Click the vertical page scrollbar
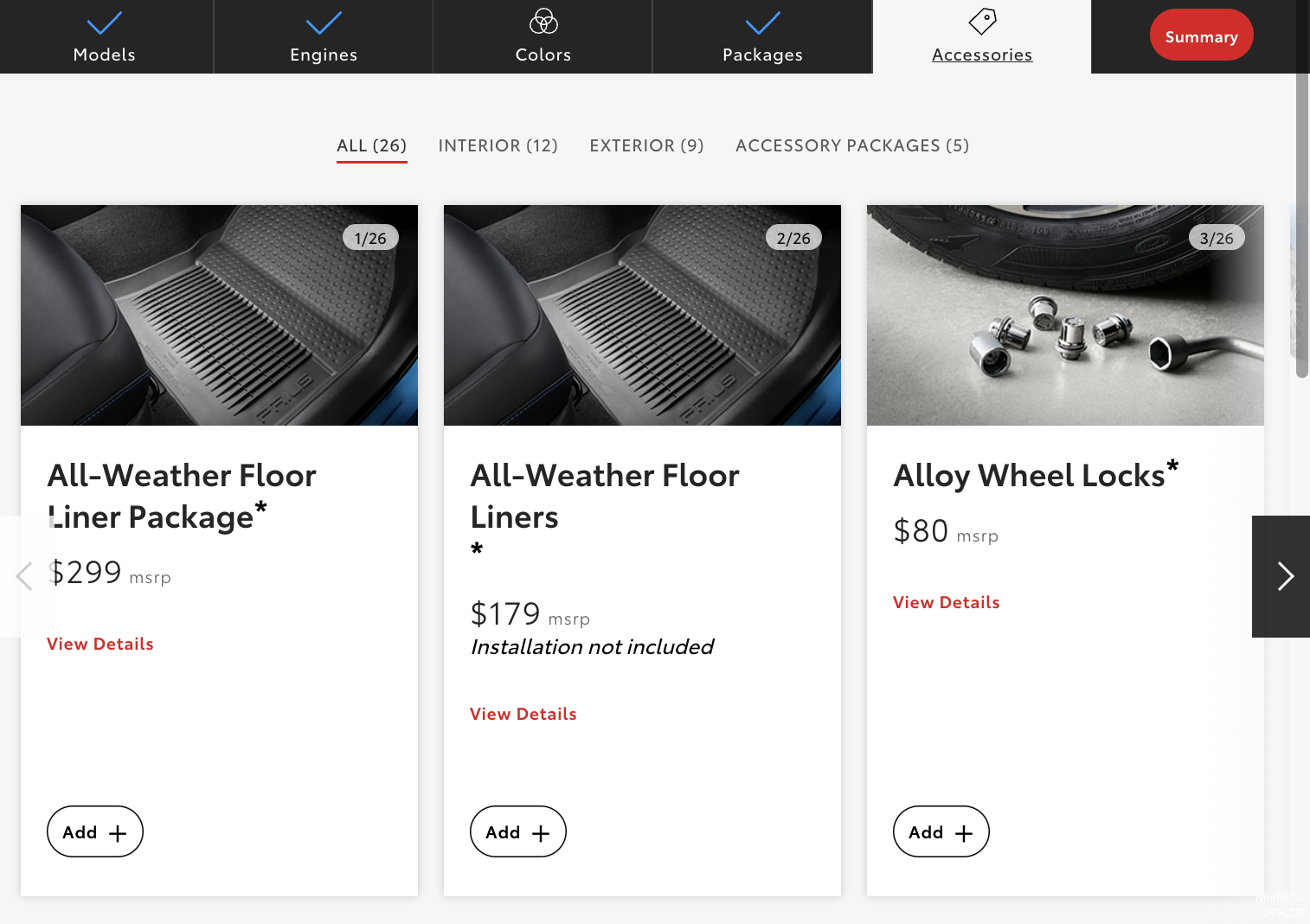 pyautogui.click(x=1301, y=225)
